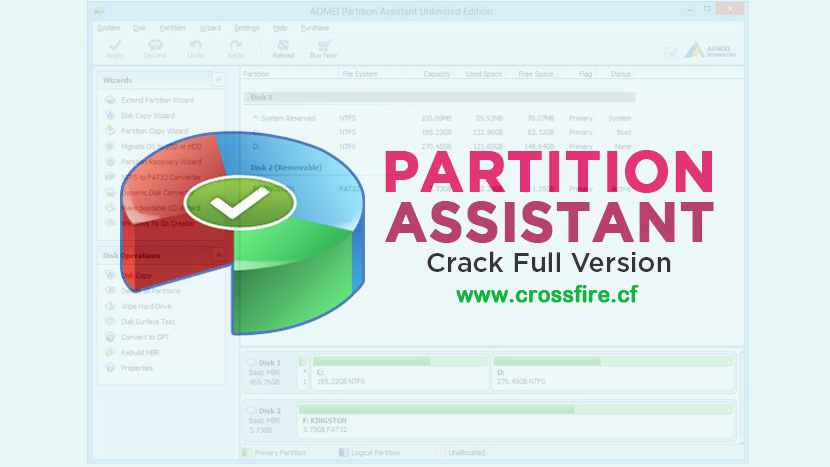Click the Reload toolbar icon

pos(283,46)
